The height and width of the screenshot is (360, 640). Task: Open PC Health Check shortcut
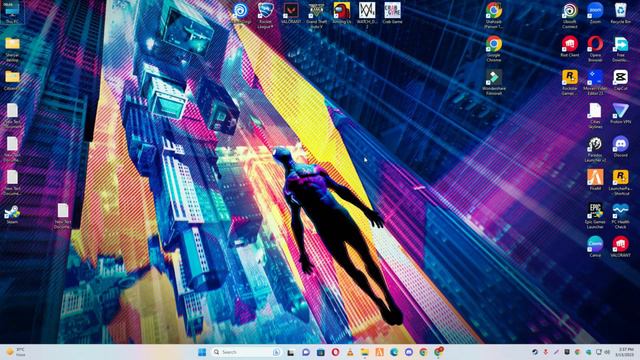(620, 216)
